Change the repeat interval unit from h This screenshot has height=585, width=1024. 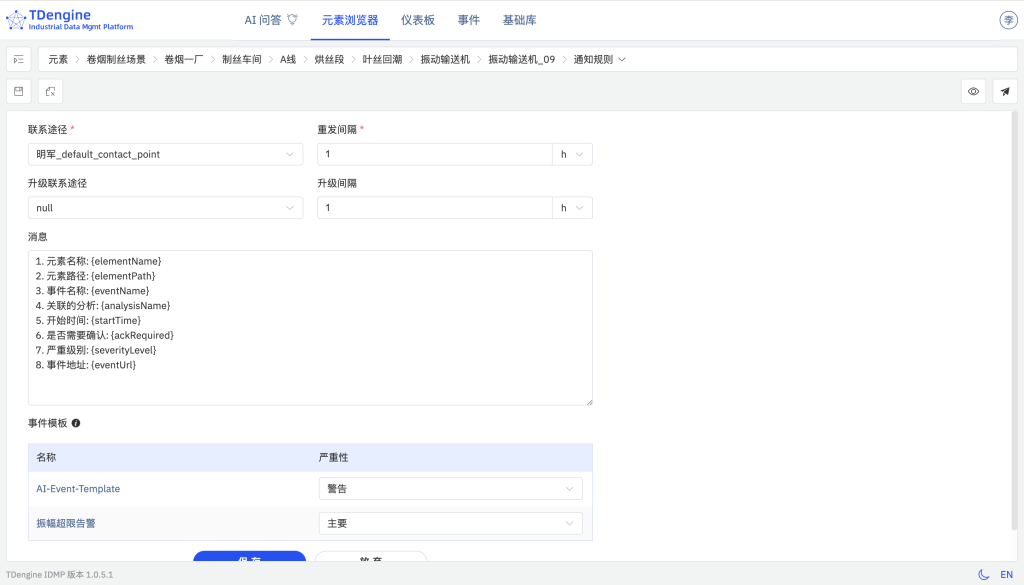[574, 154]
